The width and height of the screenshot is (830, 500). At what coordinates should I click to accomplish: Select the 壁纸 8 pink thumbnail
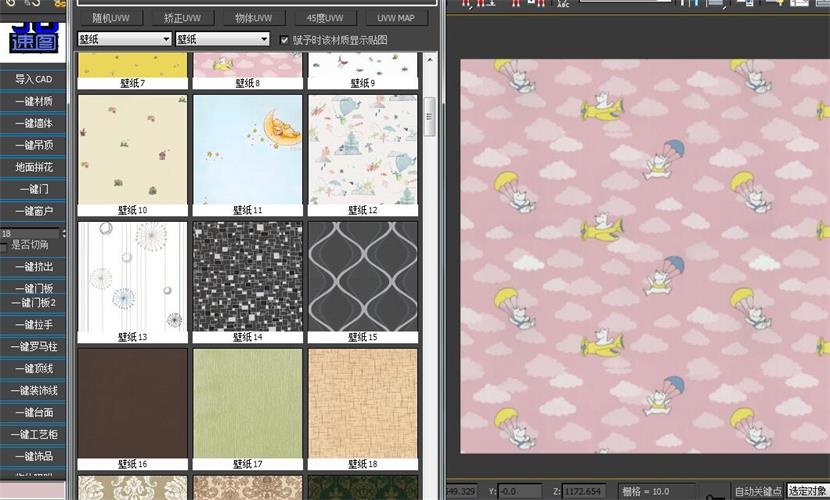[x=248, y=65]
